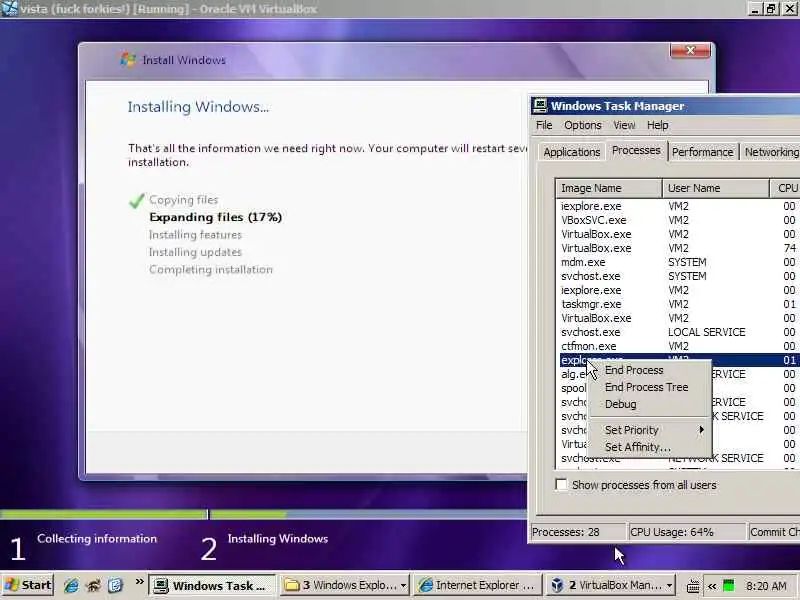Click the third quick launch icon before the chevron
Viewport: 800px width, 600px height.
pos(116,585)
